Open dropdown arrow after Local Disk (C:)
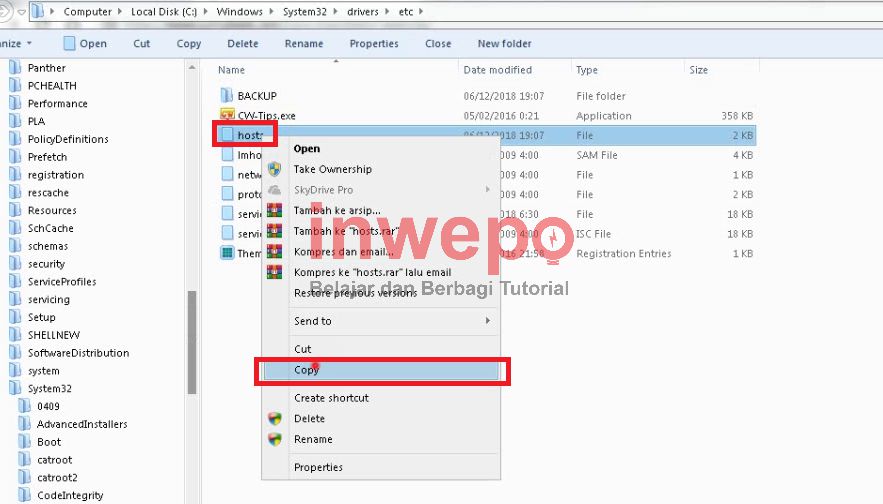The height and width of the screenshot is (504, 883). (204, 11)
